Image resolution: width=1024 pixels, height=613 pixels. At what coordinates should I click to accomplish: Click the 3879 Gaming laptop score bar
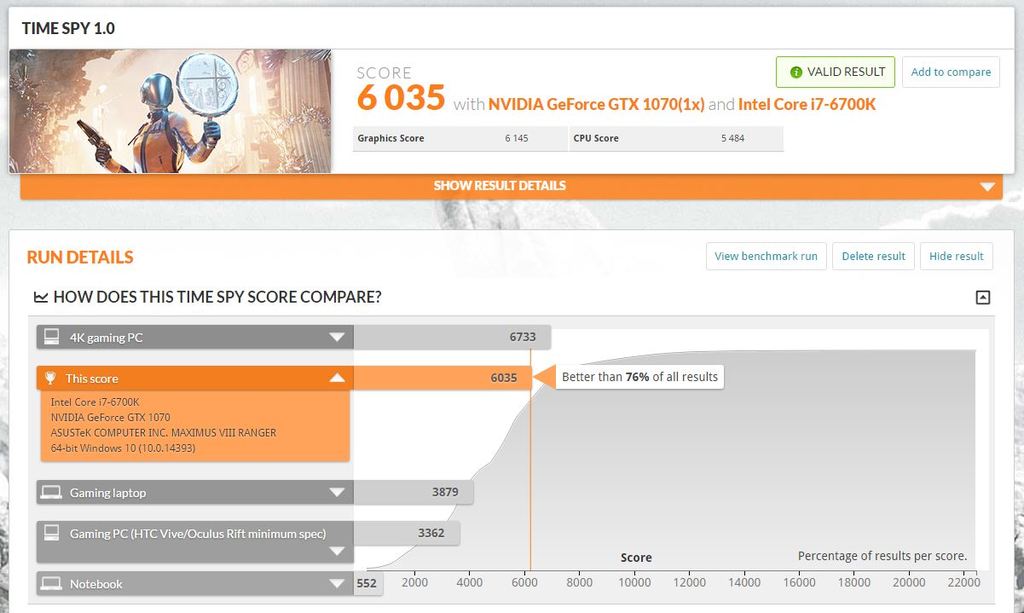click(x=413, y=492)
